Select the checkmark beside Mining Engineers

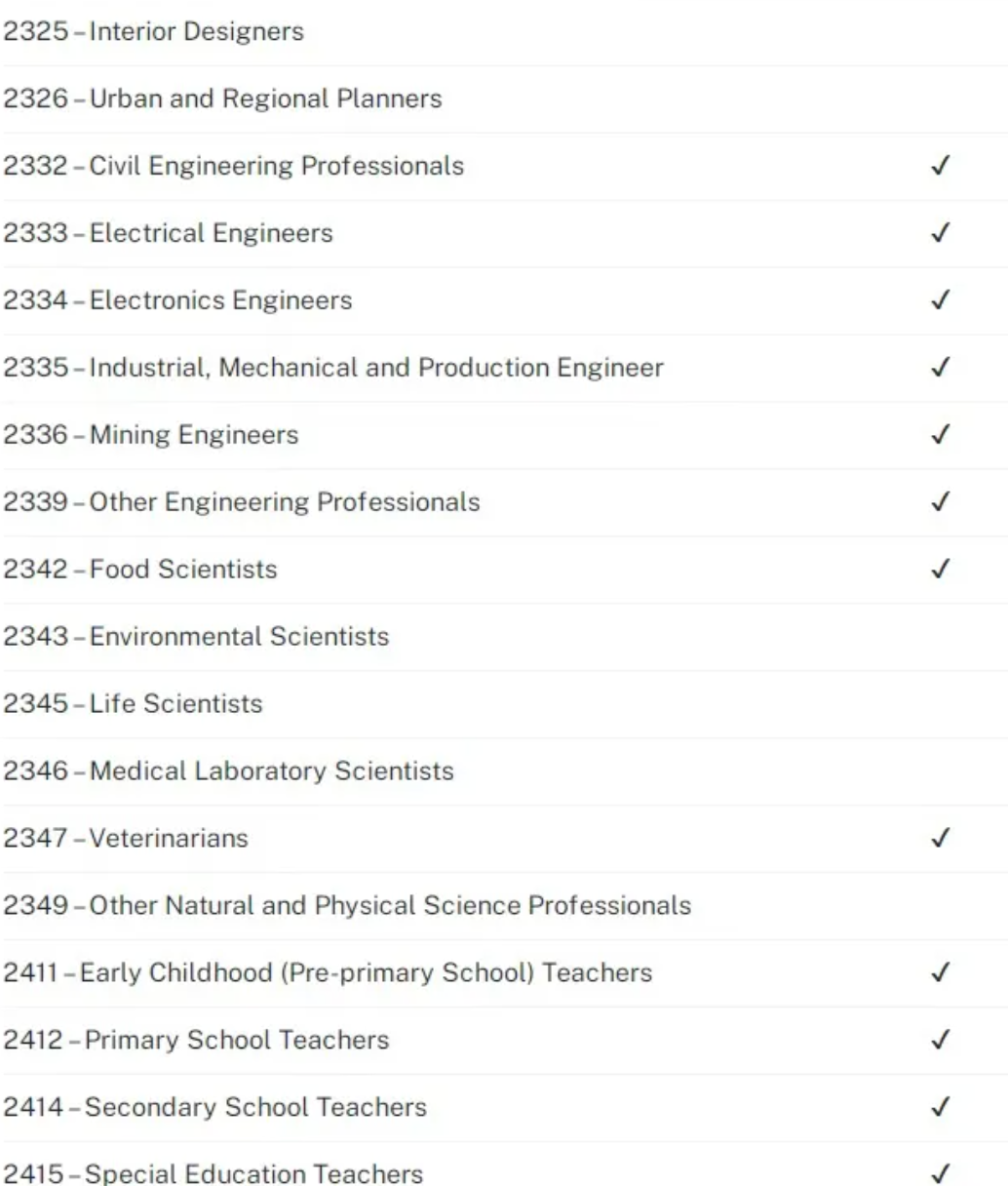940,436
